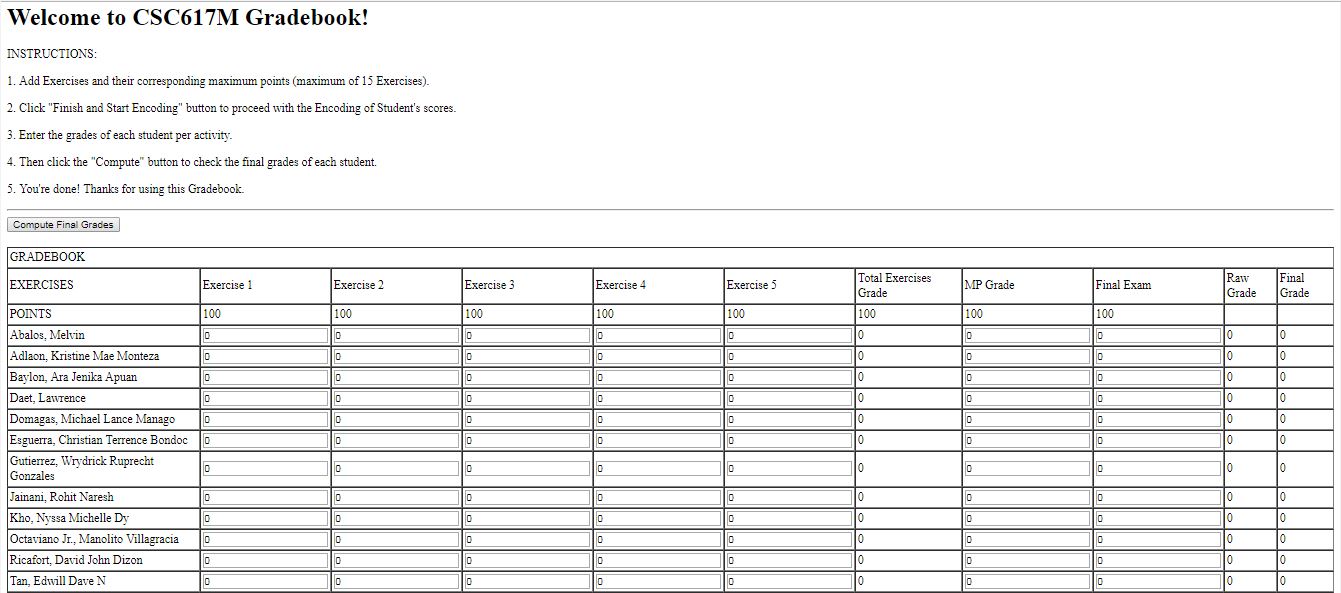Image resolution: width=1341 pixels, height=593 pixels.
Task: Select Exercise 1 field for Baylon, Ara Jenika Apuan
Action: [x=265, y=378]
